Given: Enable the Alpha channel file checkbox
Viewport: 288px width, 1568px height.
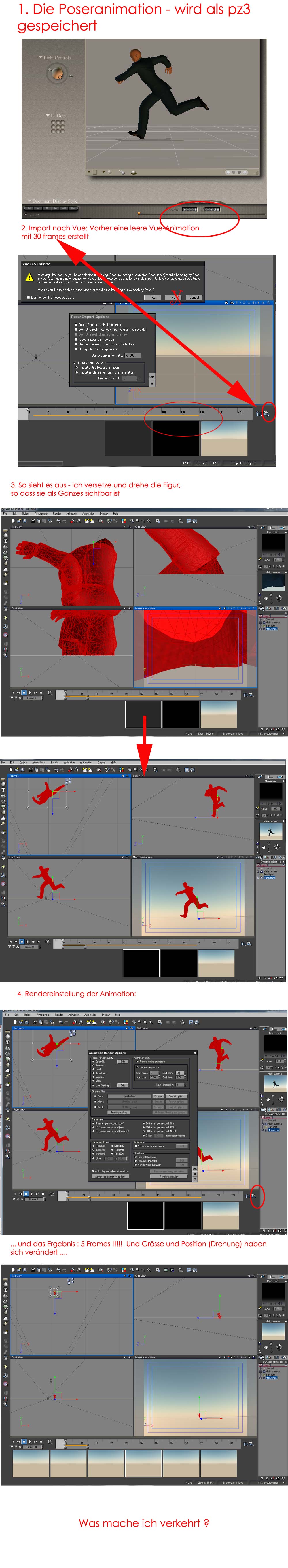Looking at the screenshot, I should click(96, 1102).
